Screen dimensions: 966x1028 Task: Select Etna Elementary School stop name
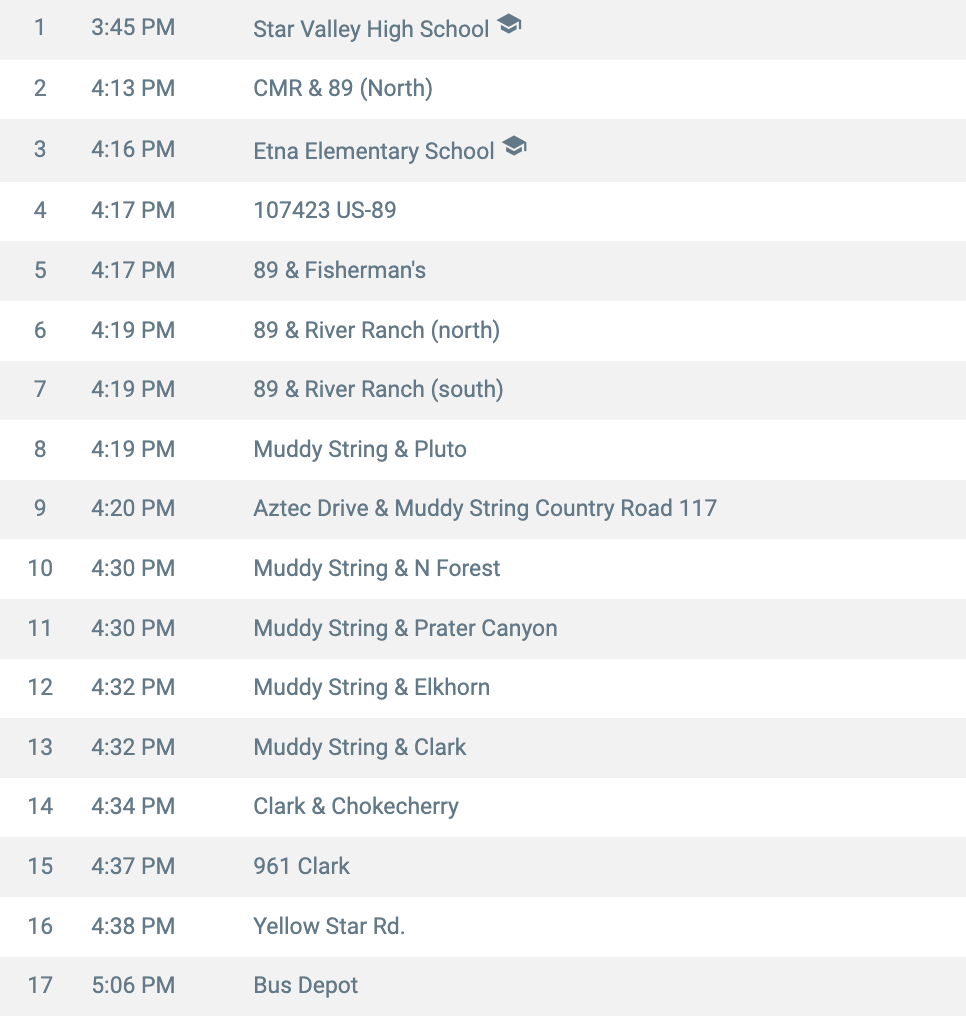374,151
